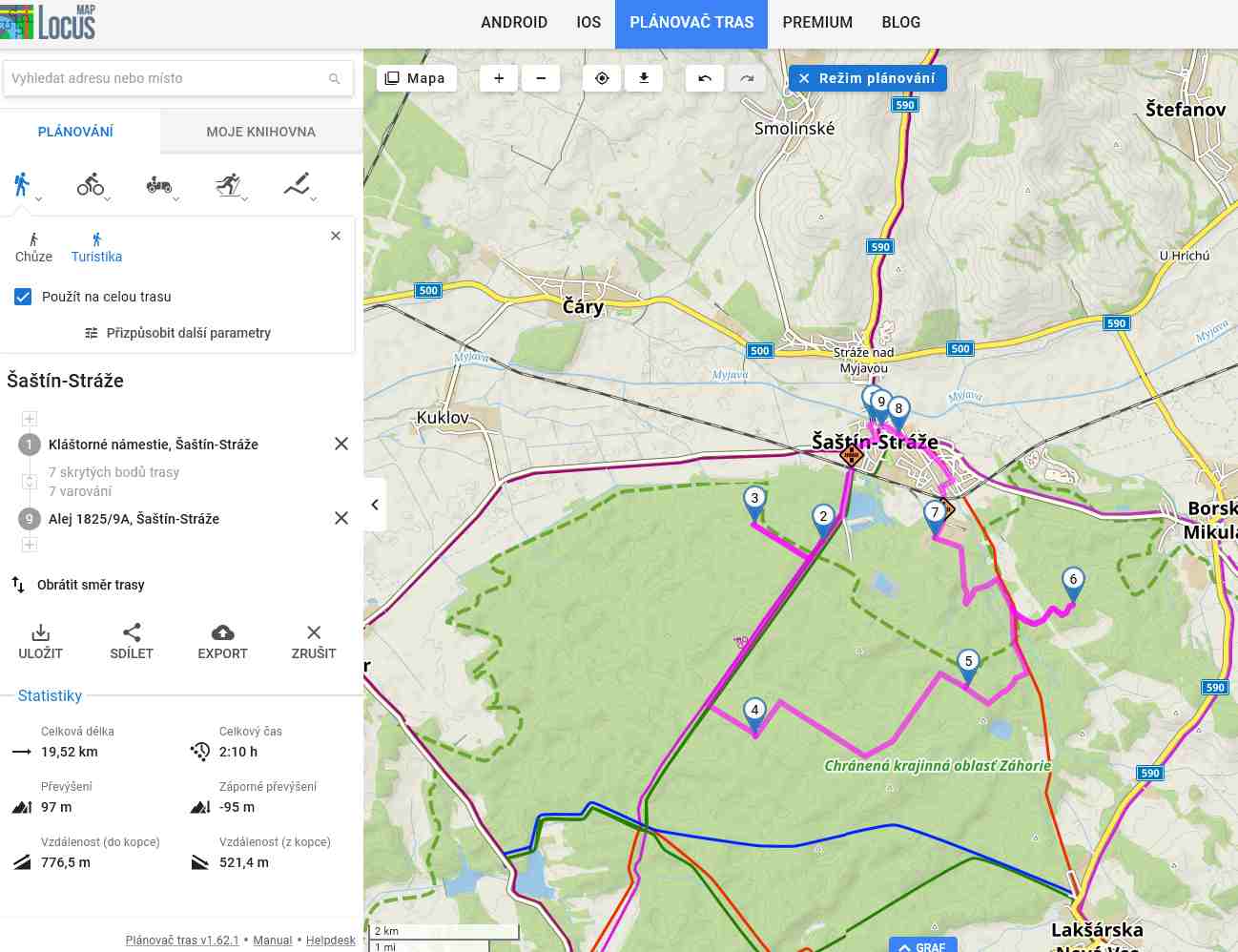Click the locate my position icon

[x=602, y=78]
